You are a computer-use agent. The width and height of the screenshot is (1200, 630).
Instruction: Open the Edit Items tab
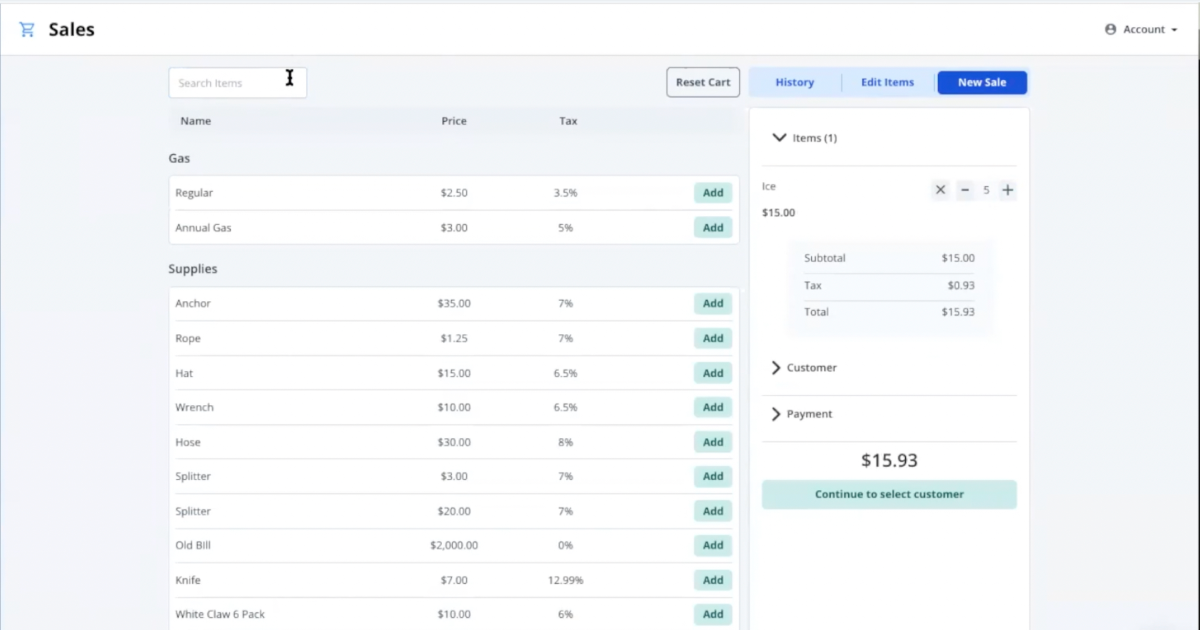click(x=887, y=82)
